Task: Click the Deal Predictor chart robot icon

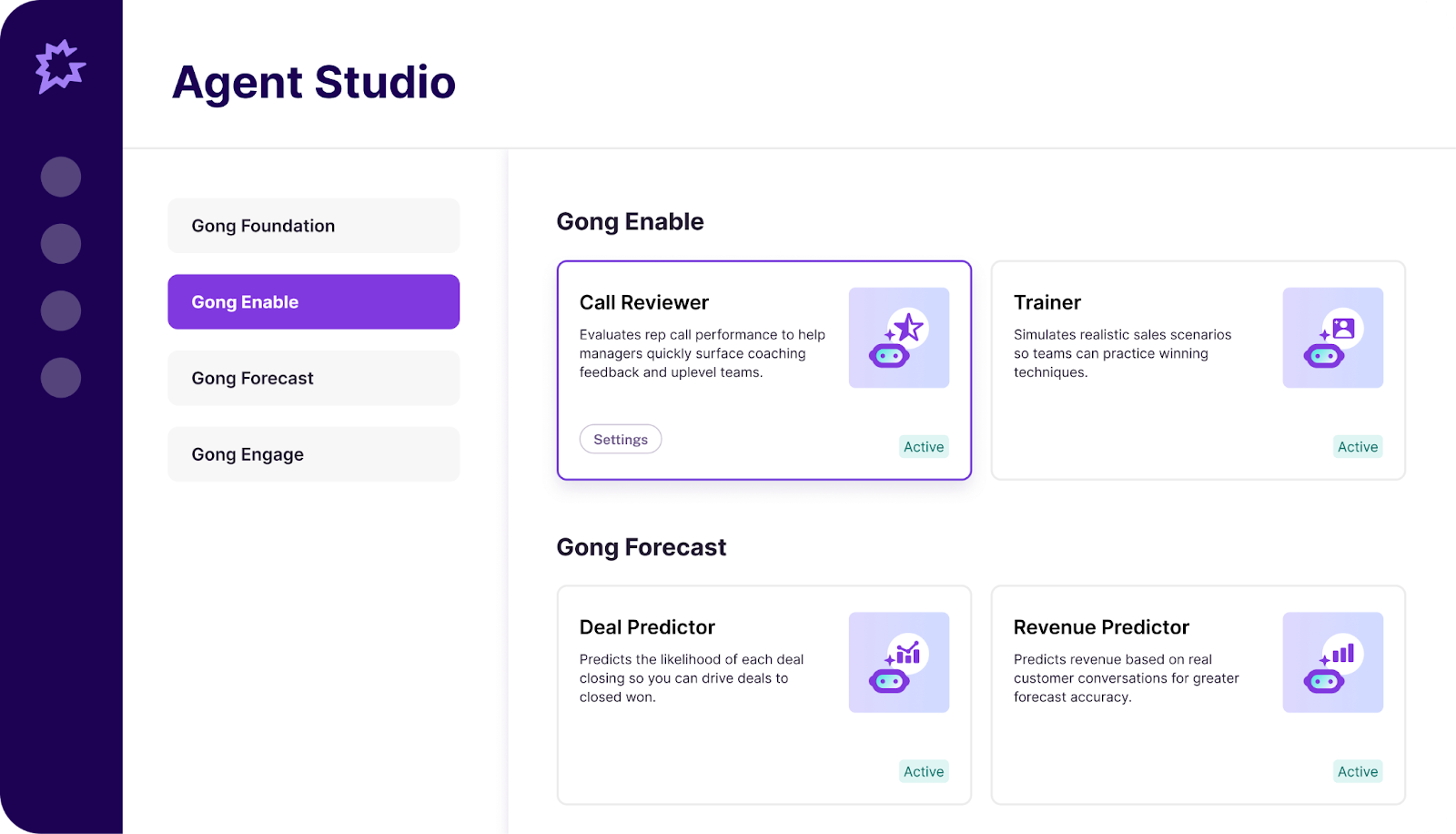Action: point(898,662)
